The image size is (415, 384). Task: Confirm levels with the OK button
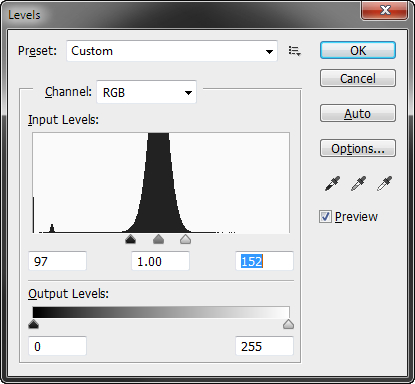pos(358,50)
